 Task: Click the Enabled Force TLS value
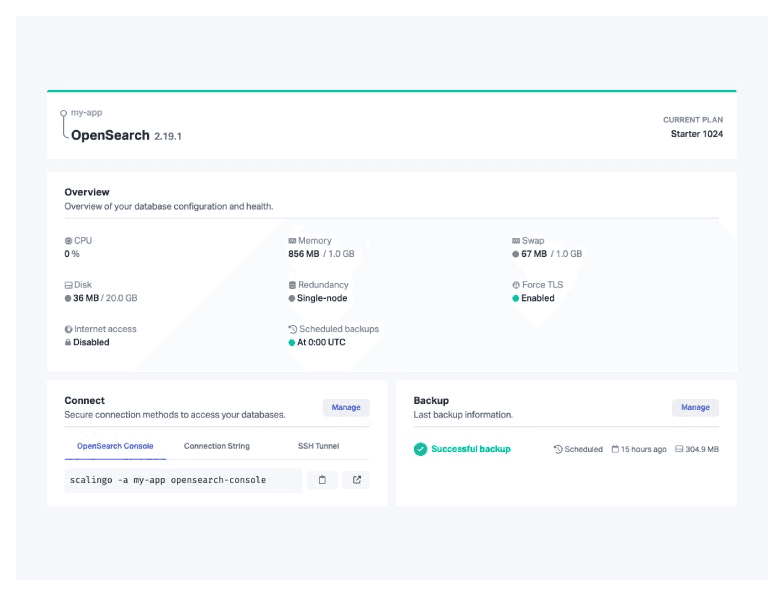(538, 298)
